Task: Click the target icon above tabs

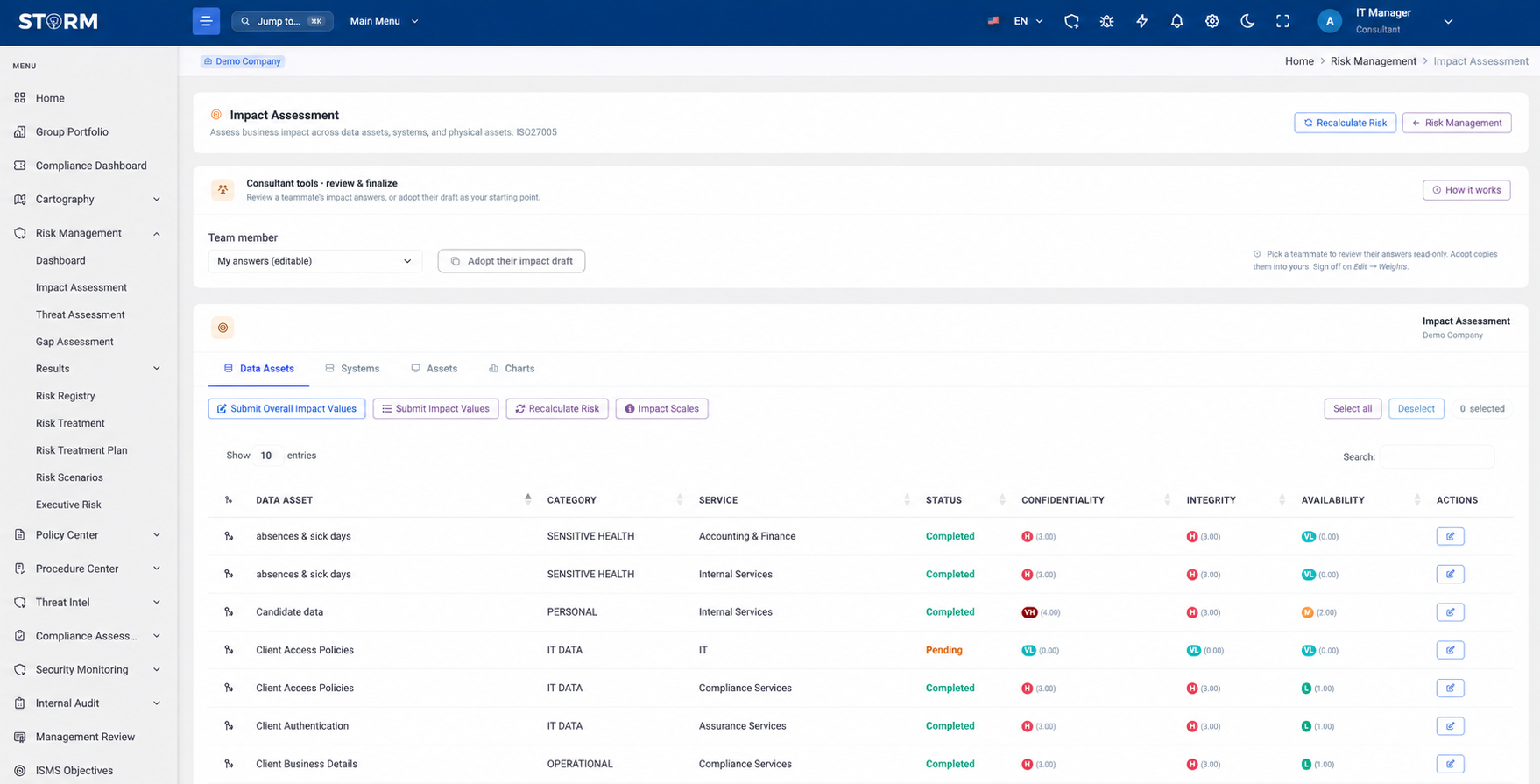Action: tap(223, 328)
